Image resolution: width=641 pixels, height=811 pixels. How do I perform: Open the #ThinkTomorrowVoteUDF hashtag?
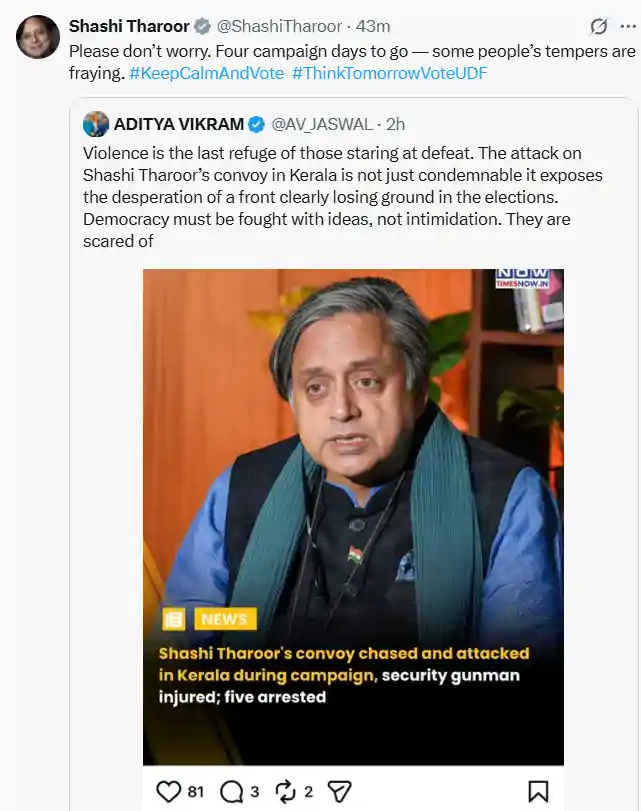[x=390, y=73]
